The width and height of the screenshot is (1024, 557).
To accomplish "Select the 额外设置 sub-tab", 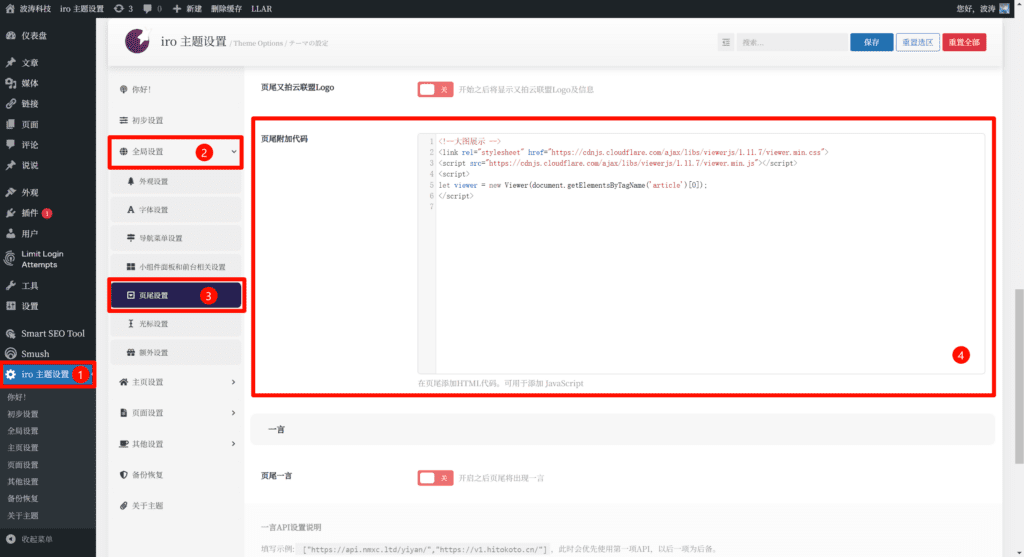I will 176,353.
